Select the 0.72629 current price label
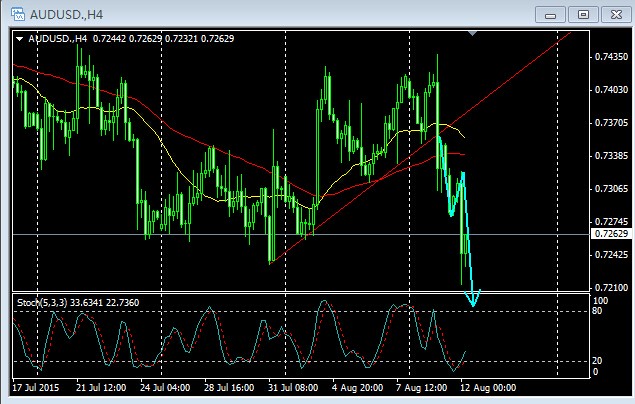The image size is (635, 404). 611,234
